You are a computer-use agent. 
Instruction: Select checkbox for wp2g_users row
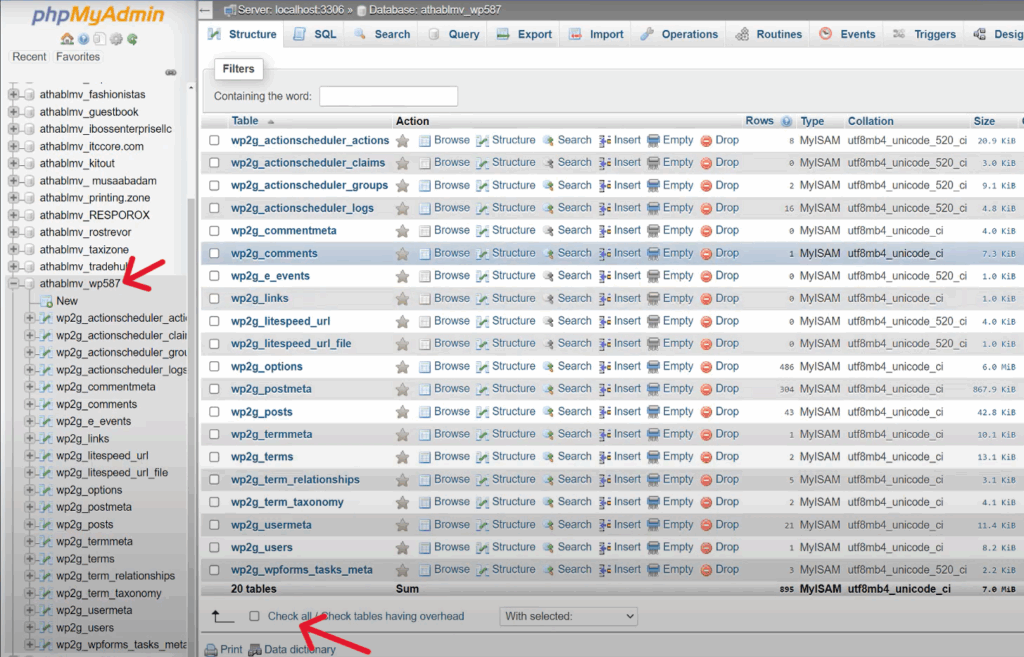click(214, 547)
